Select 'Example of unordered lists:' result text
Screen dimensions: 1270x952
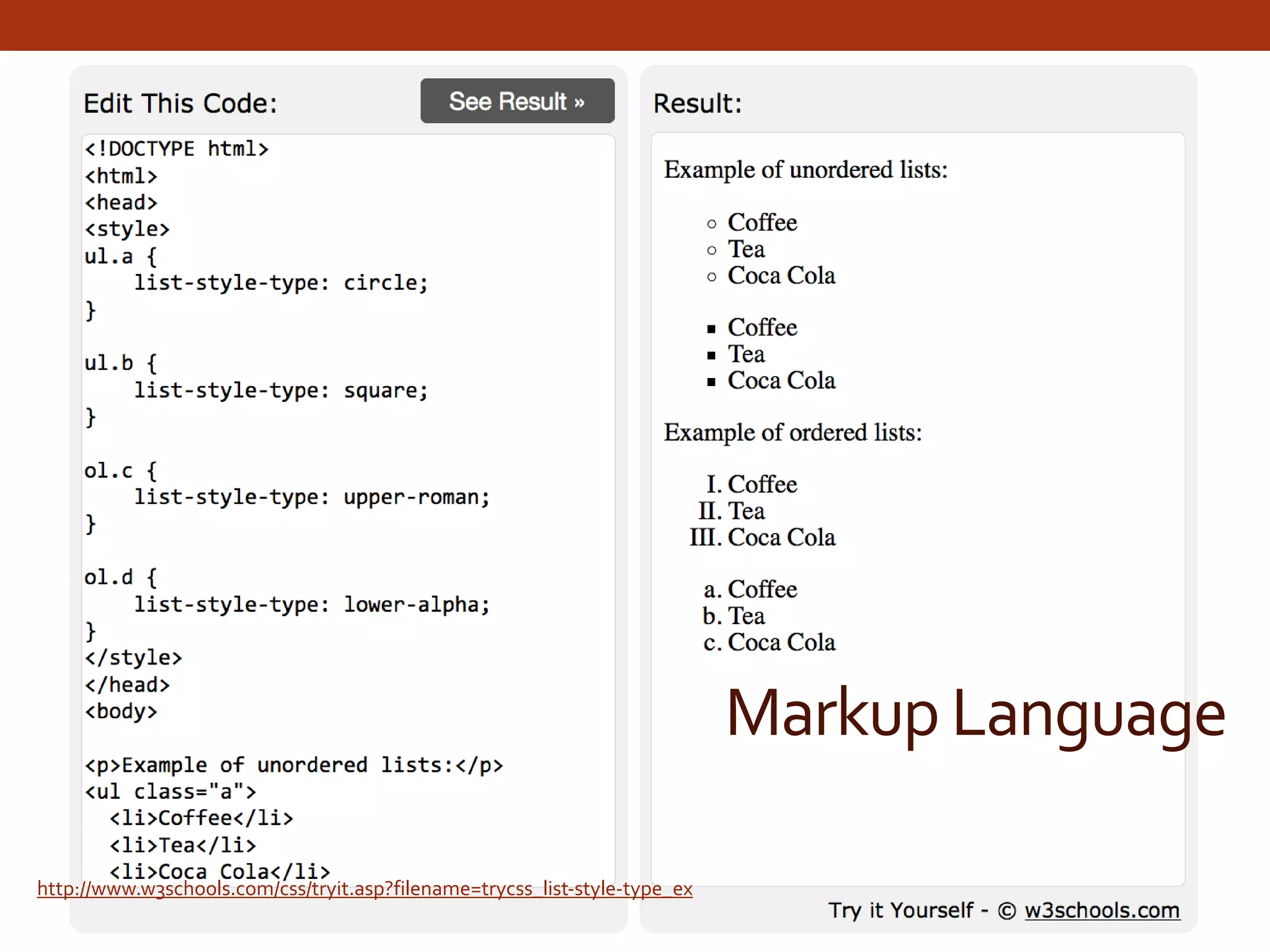coord(806,170)
